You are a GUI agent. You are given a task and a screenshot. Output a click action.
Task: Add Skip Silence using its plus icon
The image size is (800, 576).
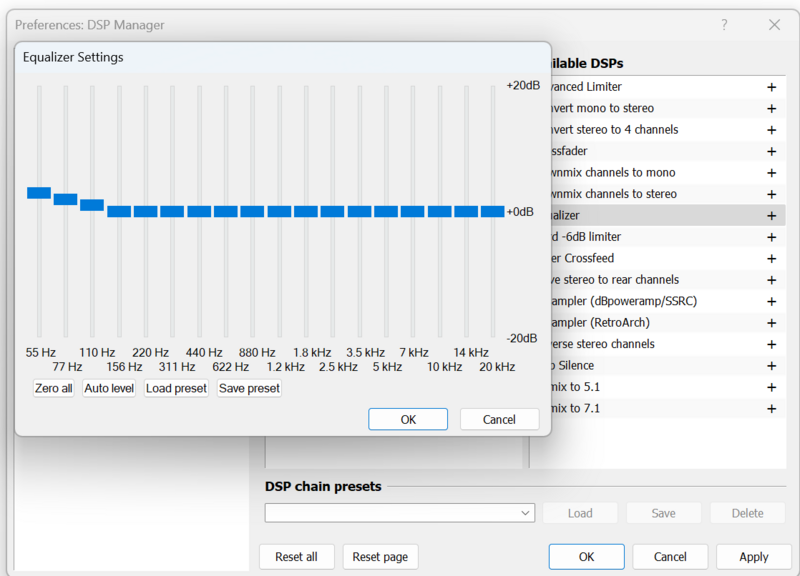pos(771,365)
